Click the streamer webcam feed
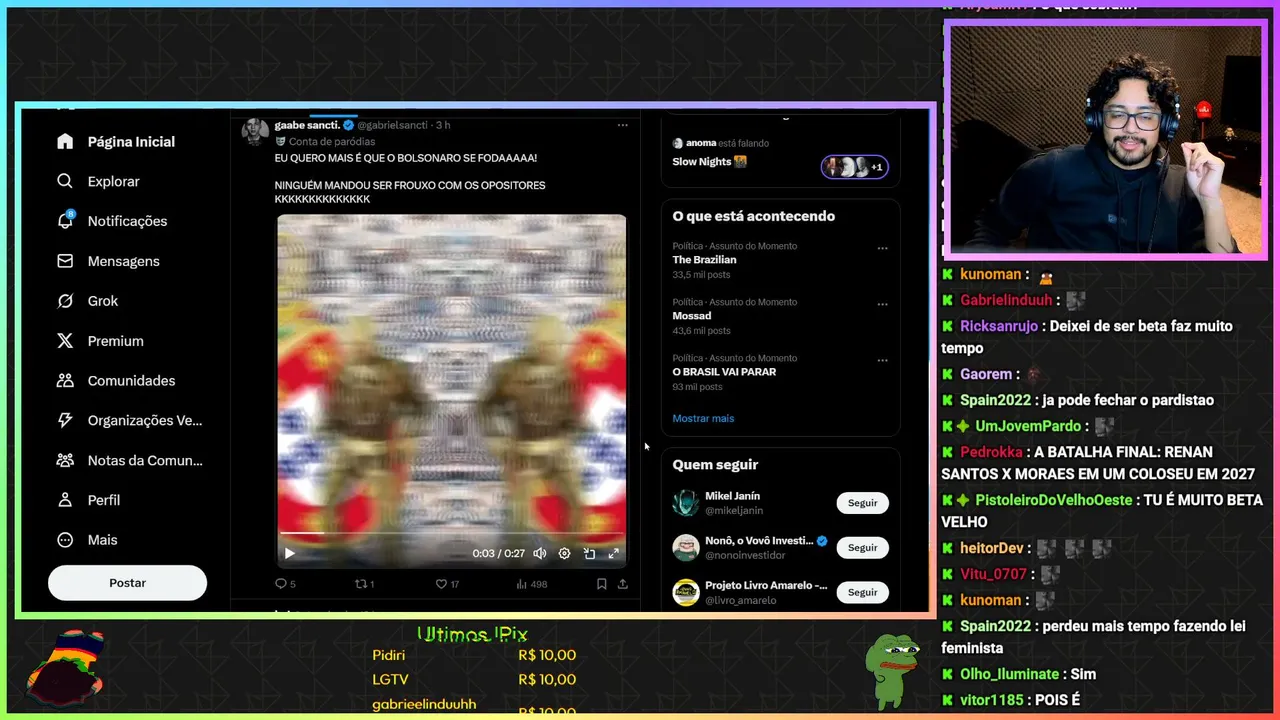 point(1105,138)
